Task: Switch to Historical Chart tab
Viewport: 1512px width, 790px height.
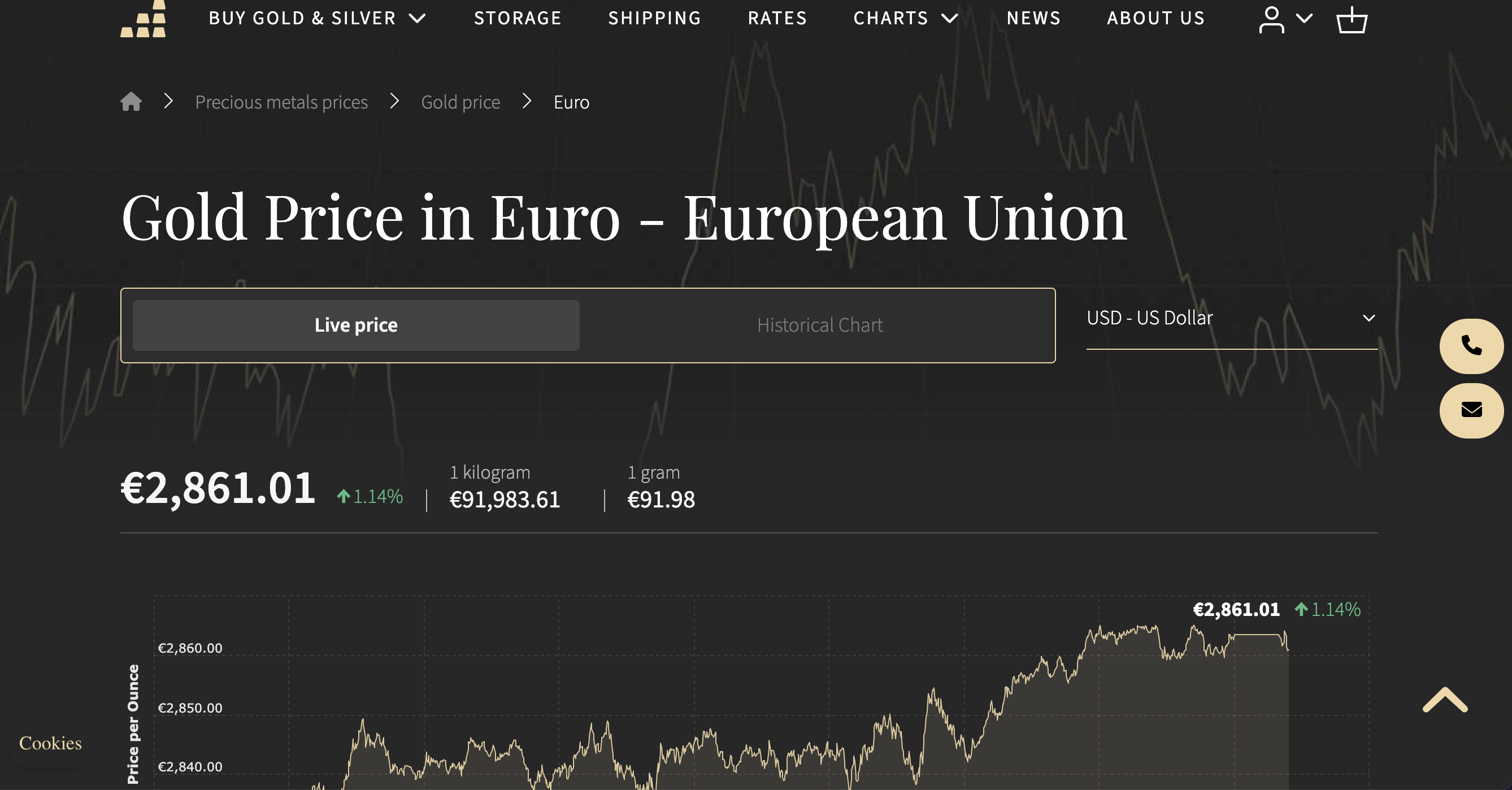Action: [x=819, y=325]
